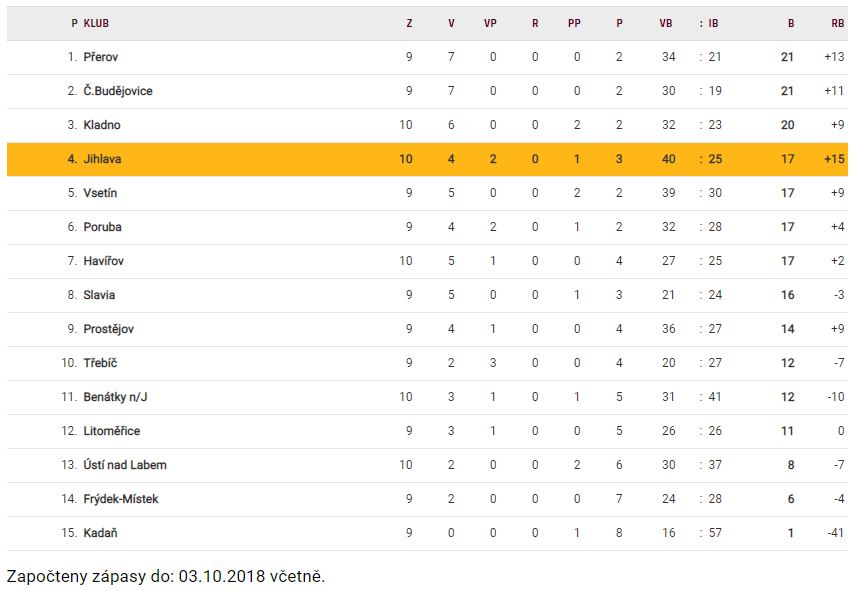
Task: Select Ústí nad Labem team
Action: (x=125, y=465)
